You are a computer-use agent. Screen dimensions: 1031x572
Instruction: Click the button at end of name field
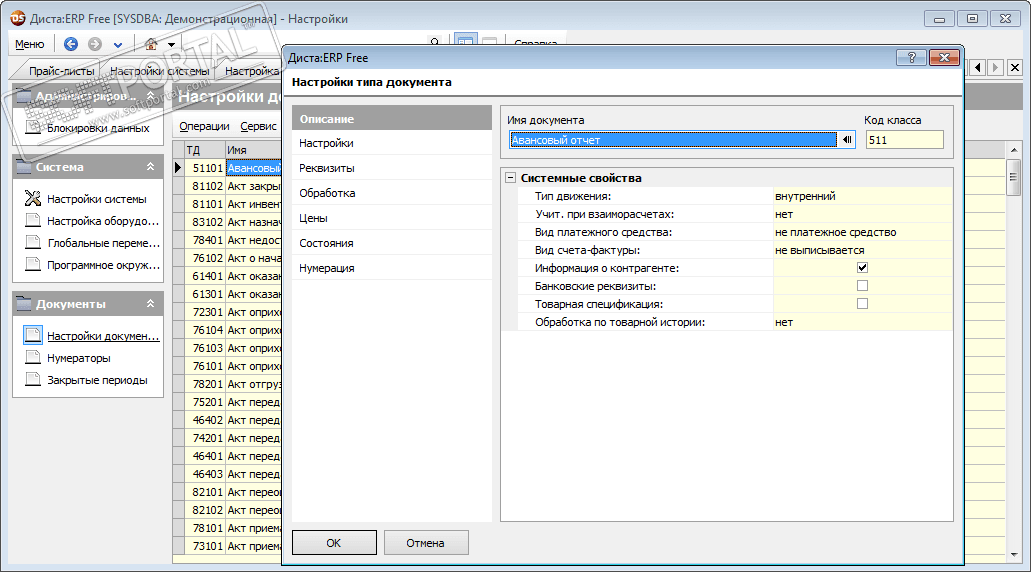tap(847, 140)
